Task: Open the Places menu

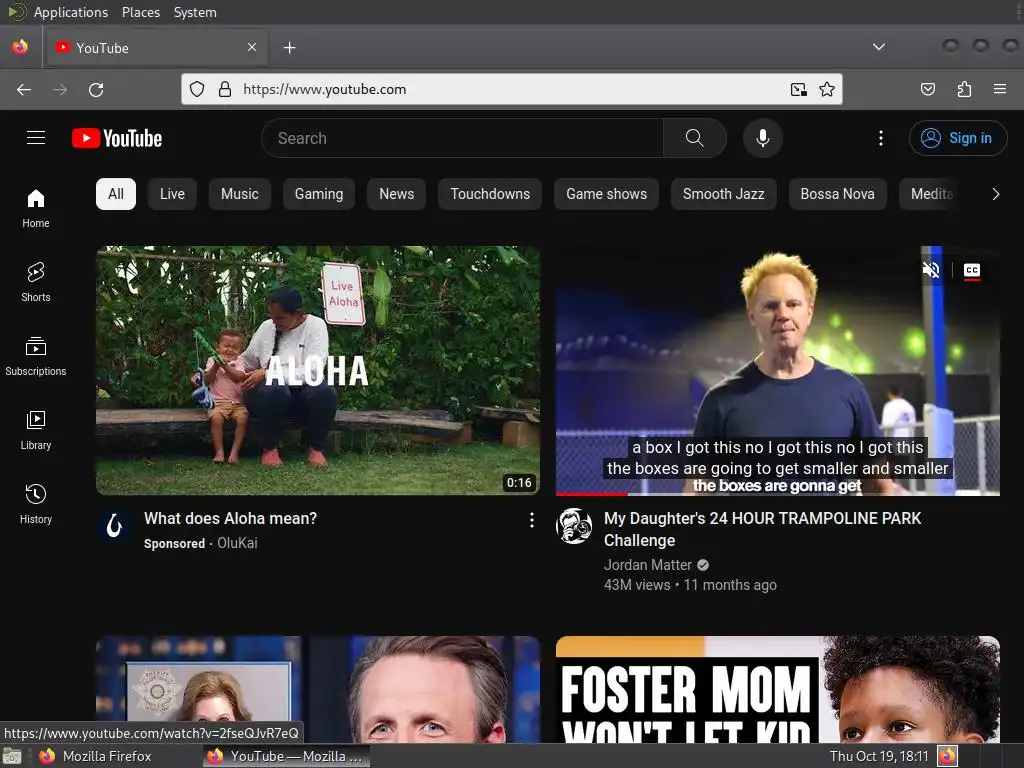Action: tap(140, 12)
